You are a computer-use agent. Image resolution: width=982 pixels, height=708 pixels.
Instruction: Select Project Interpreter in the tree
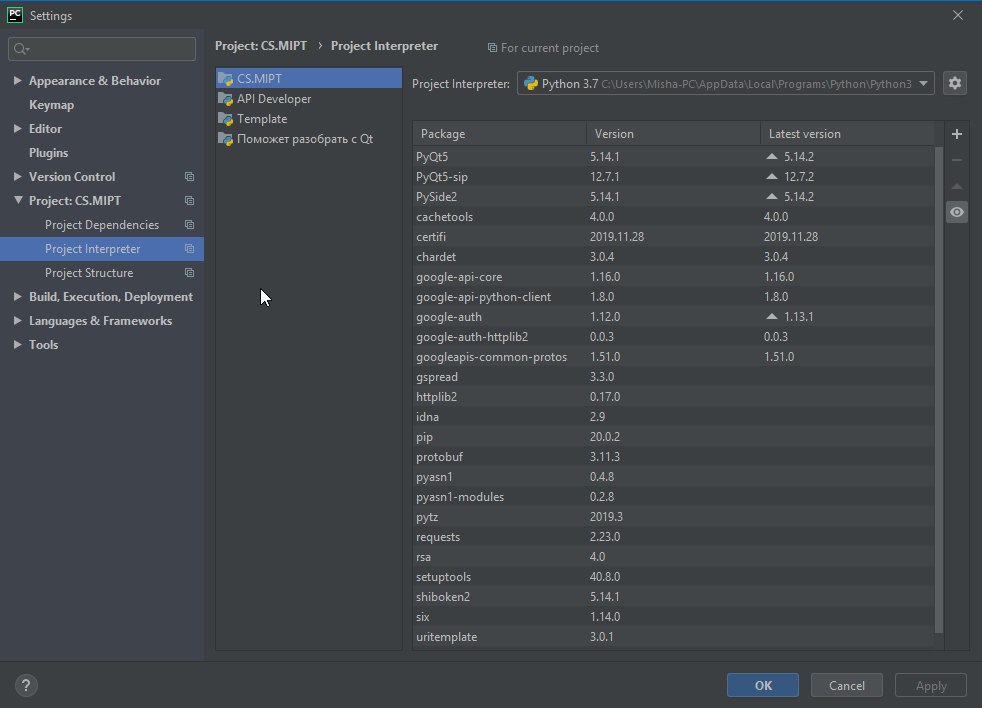point(102,249)
